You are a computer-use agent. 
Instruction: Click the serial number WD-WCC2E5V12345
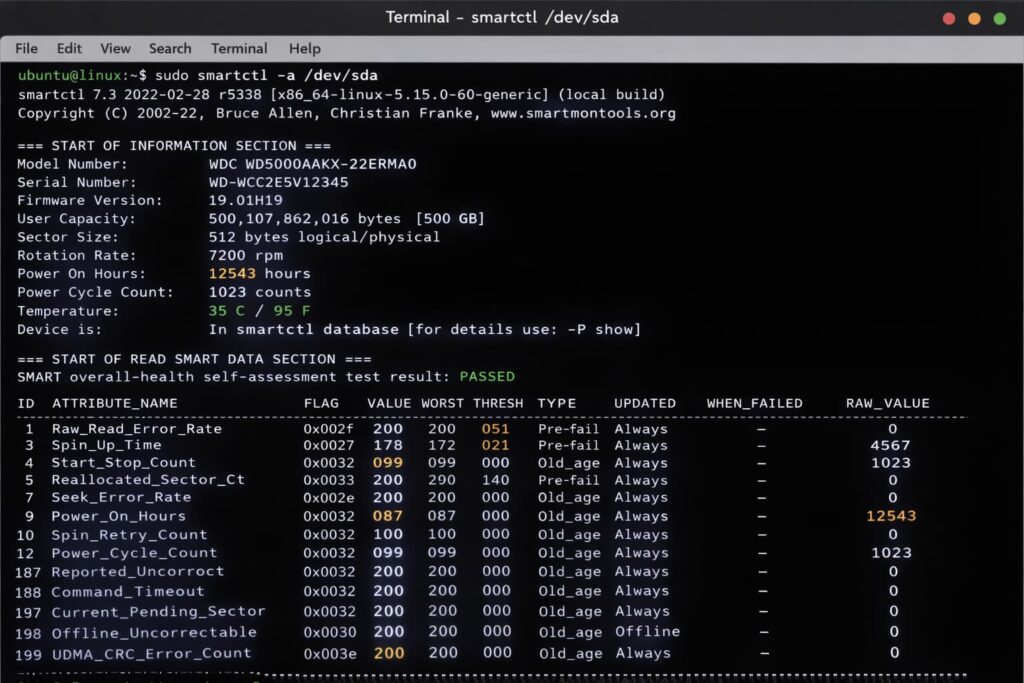click(x=278, y=182)
